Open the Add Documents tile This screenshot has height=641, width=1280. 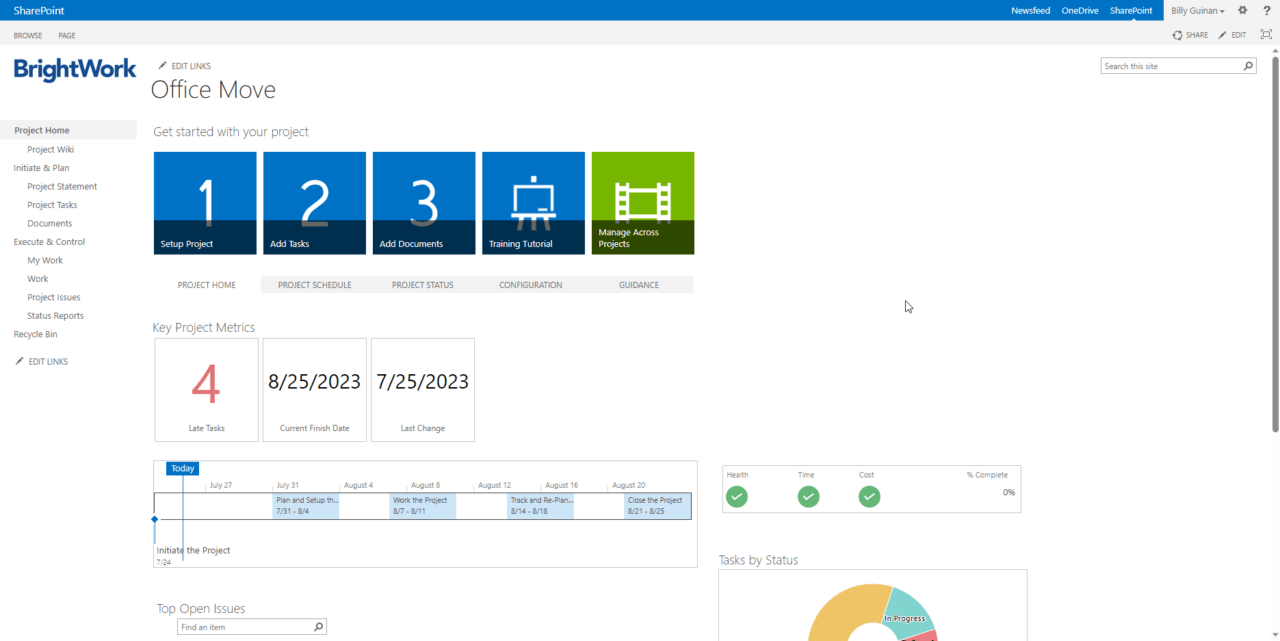pos(423,202)
